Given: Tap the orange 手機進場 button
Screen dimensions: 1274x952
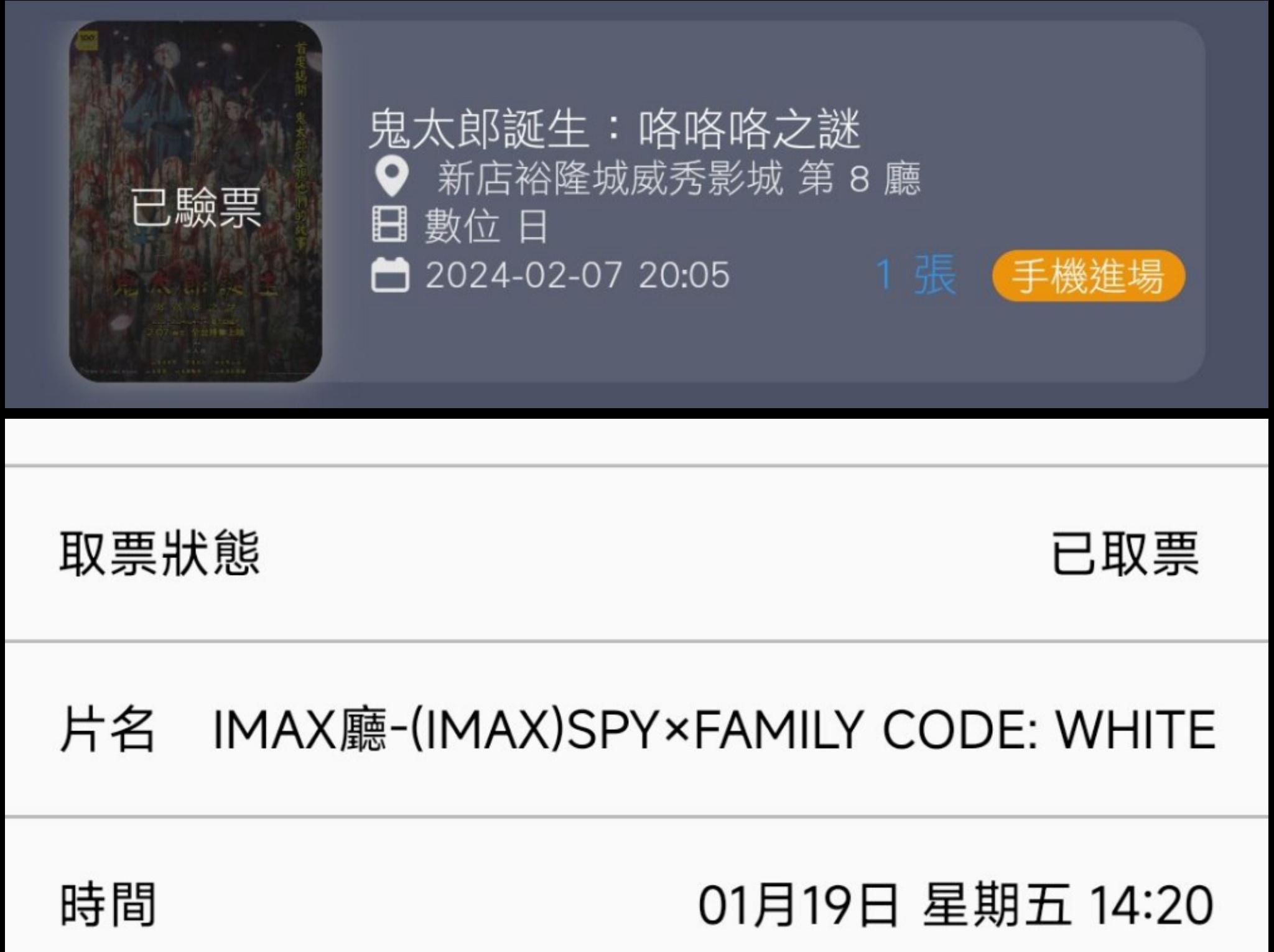Looking at the screenshot, I should 1088,276.
